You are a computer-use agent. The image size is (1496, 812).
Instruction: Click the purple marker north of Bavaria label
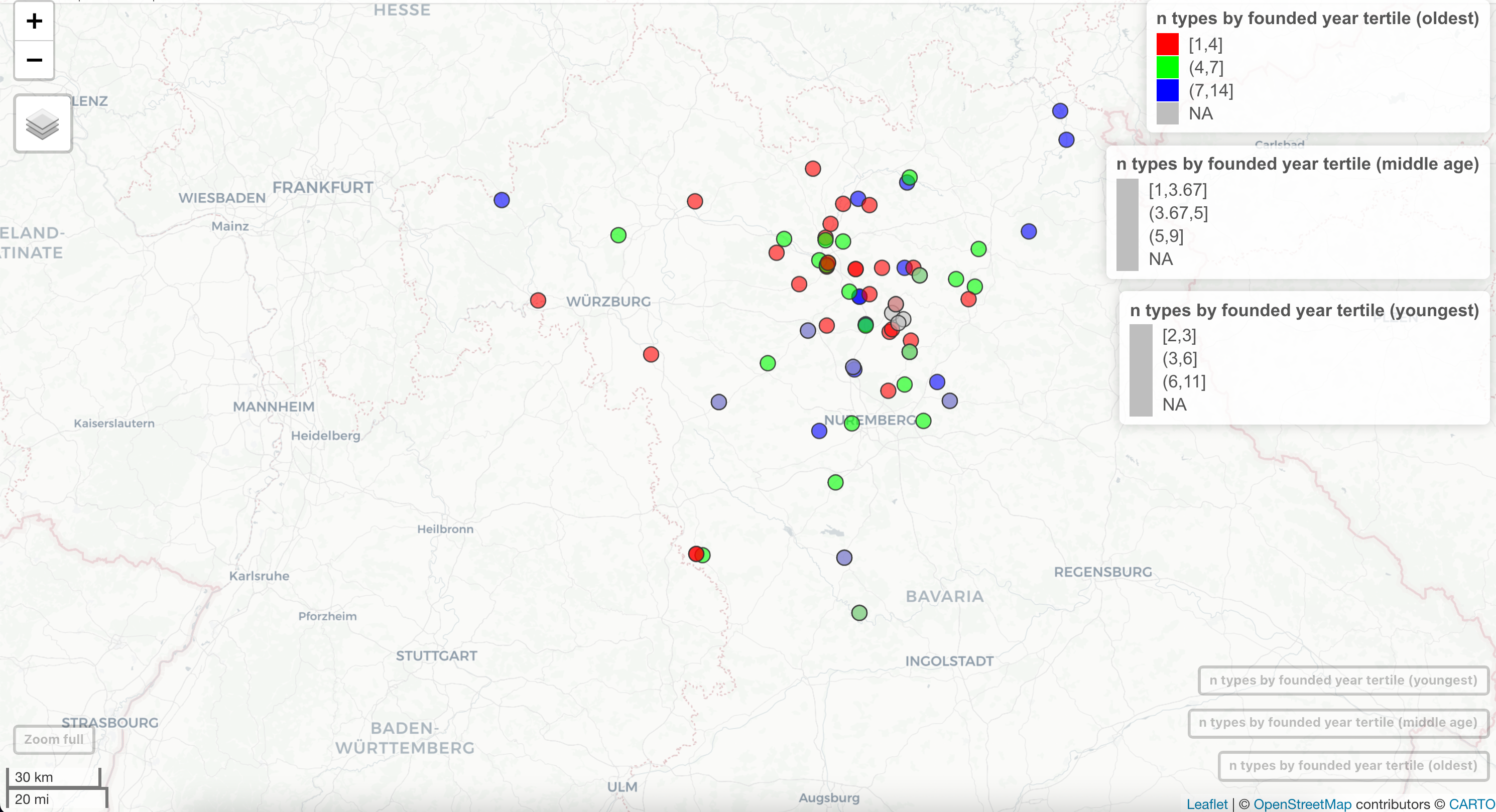tap(844, 558)
